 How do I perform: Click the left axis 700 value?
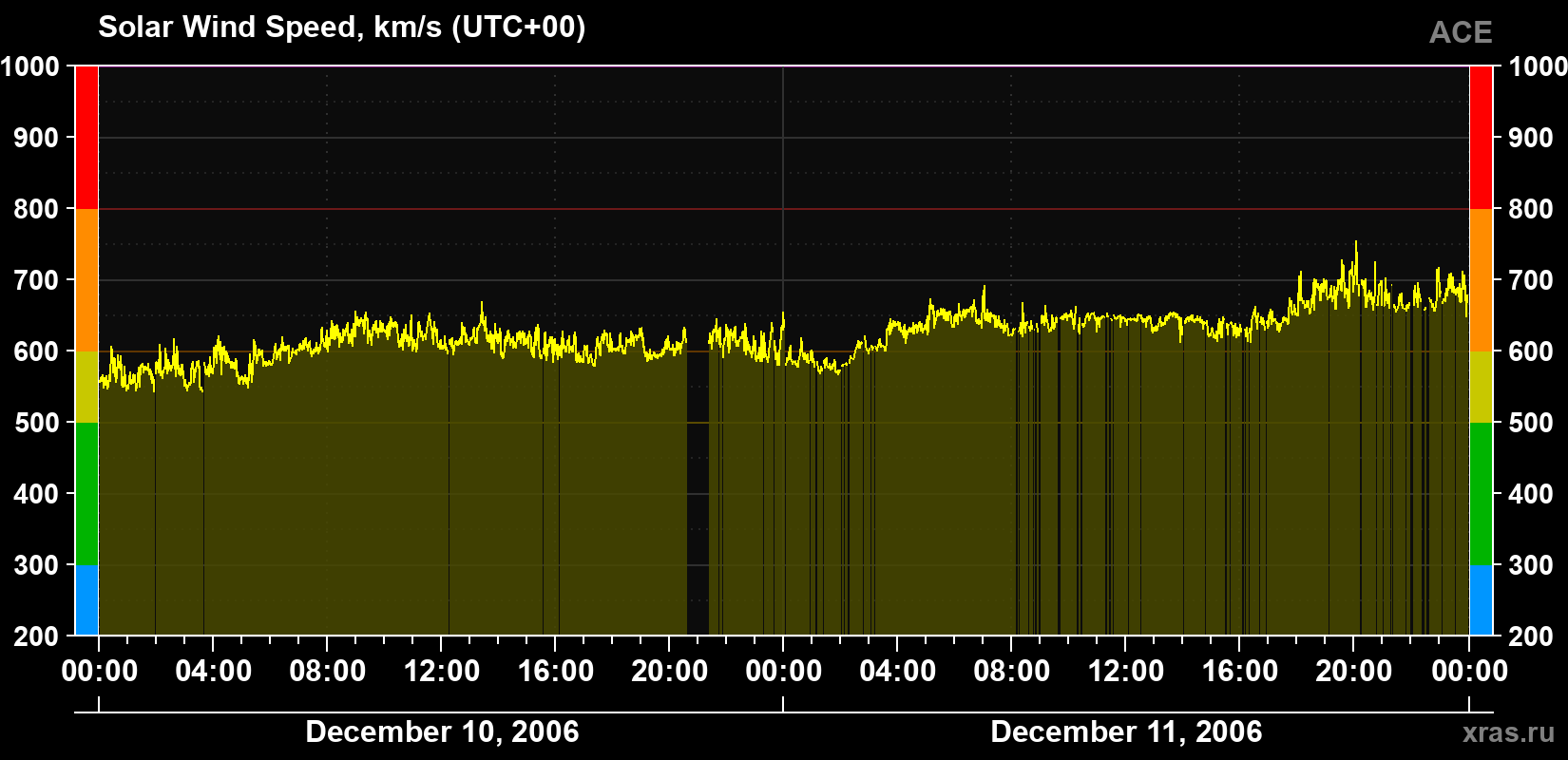36,280
